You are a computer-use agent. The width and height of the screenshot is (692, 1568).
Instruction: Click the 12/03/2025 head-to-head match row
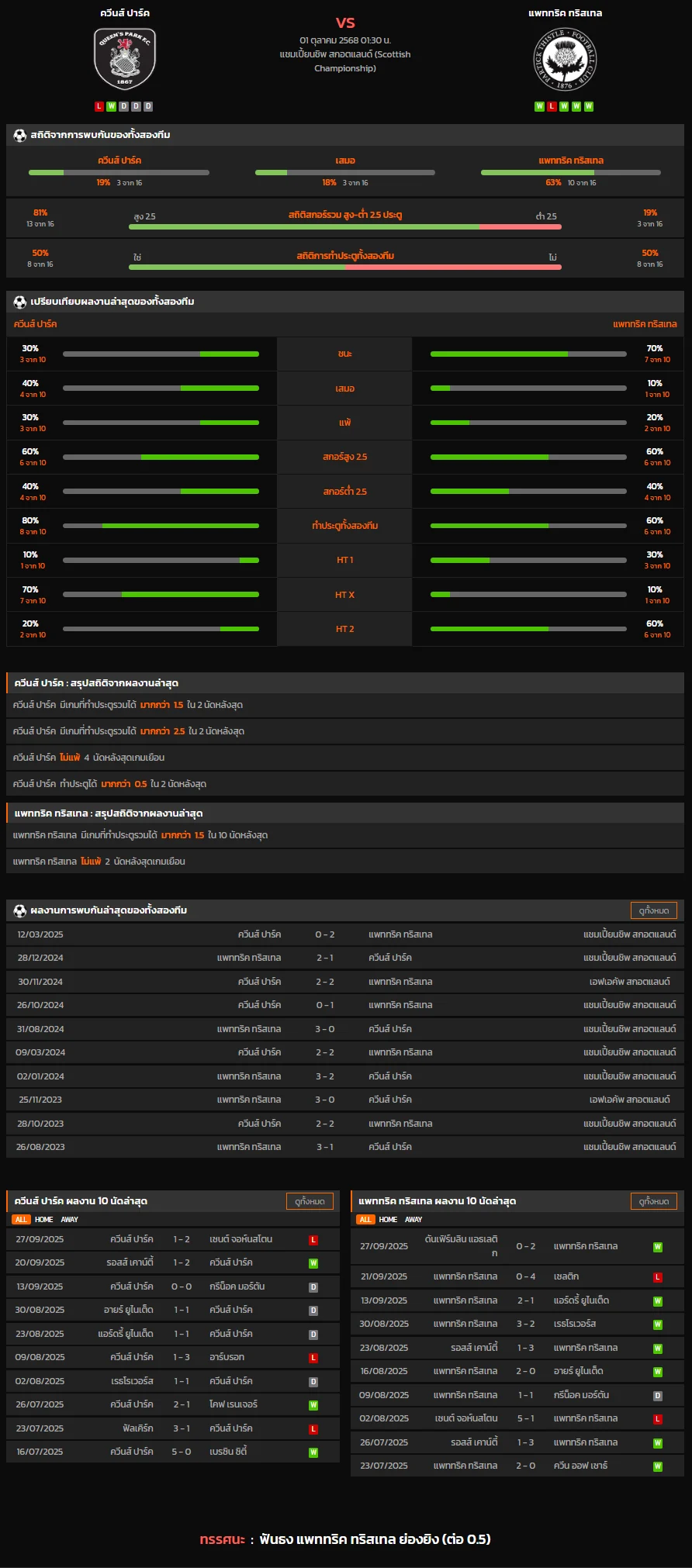click(345, 934)
